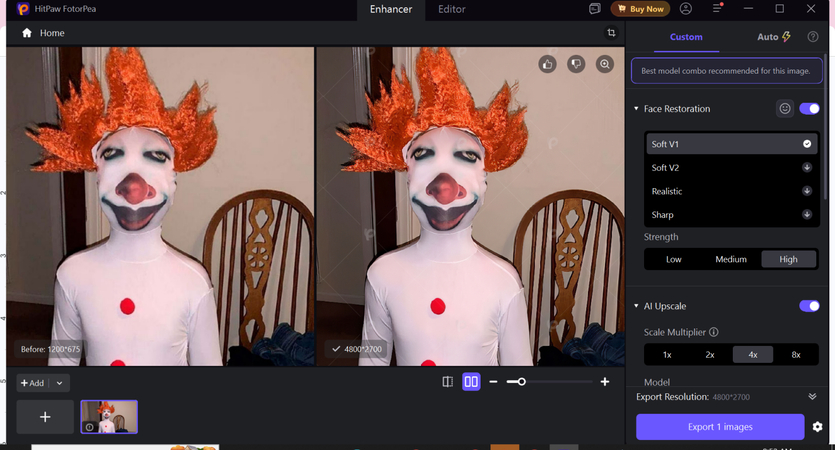835x450 pixels.
Task: Toggle AI Upscale switch
Action: coord(809,306)
